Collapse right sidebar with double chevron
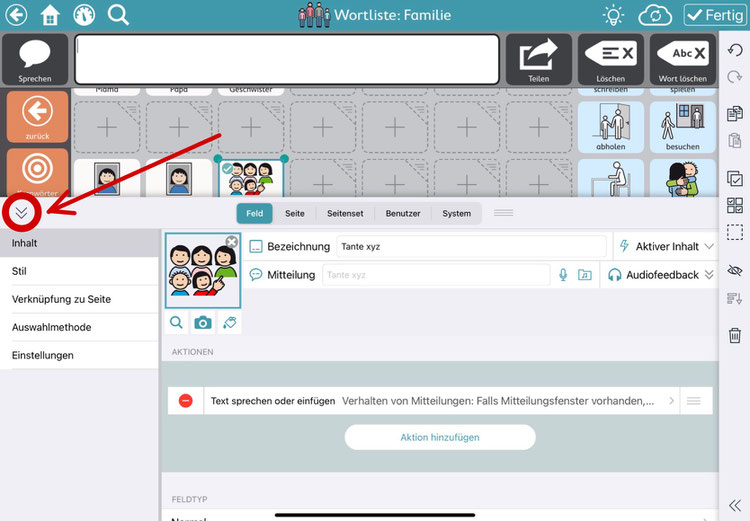The width and height of the screenshot is (750, 521). coord(735,505)
